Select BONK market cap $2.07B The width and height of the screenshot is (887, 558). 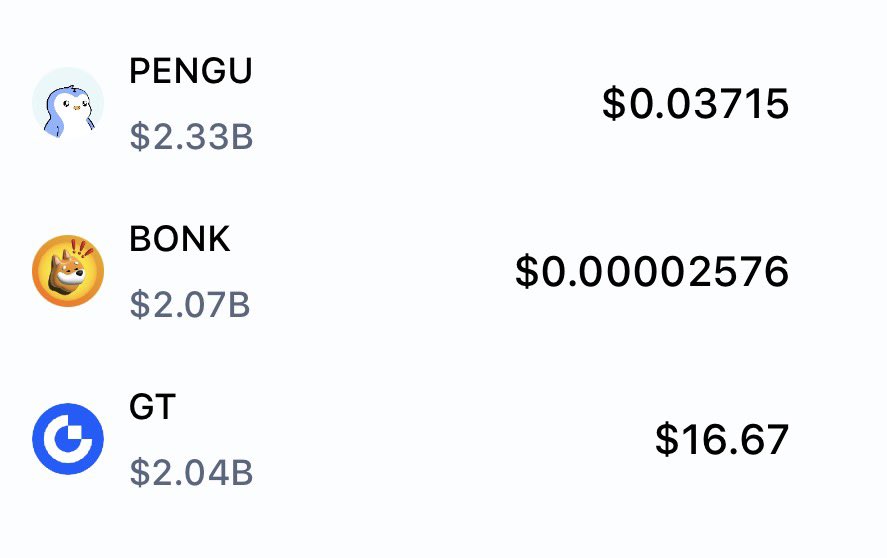(x=190, y=304)
